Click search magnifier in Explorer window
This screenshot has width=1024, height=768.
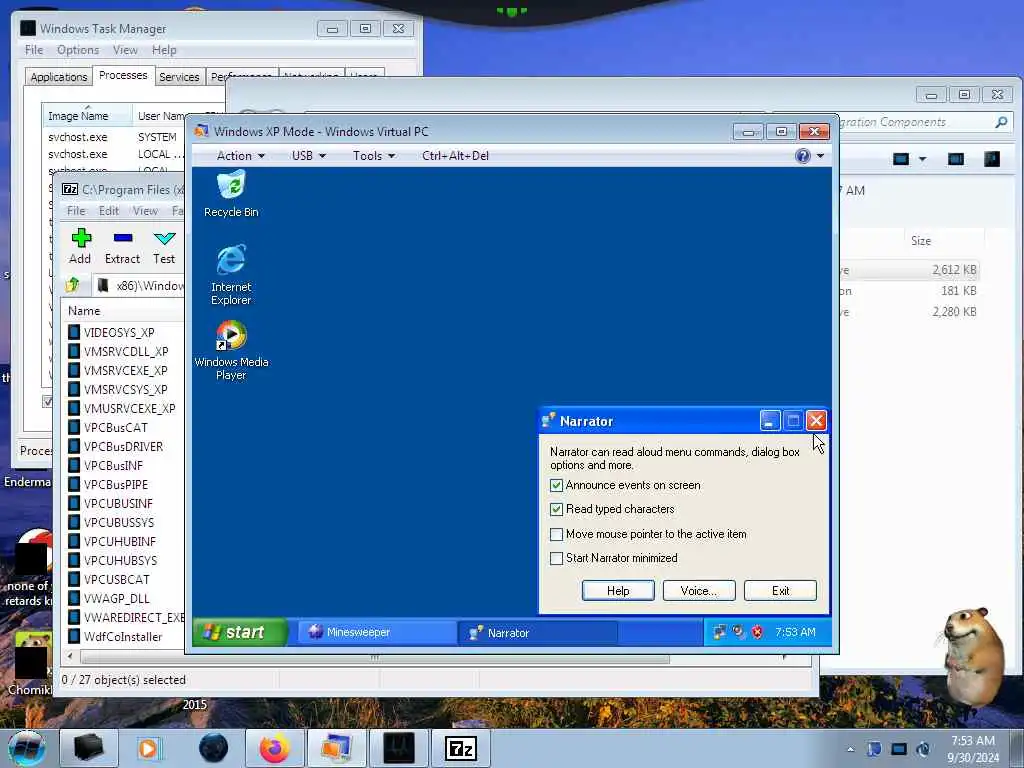pos(1001,122)
